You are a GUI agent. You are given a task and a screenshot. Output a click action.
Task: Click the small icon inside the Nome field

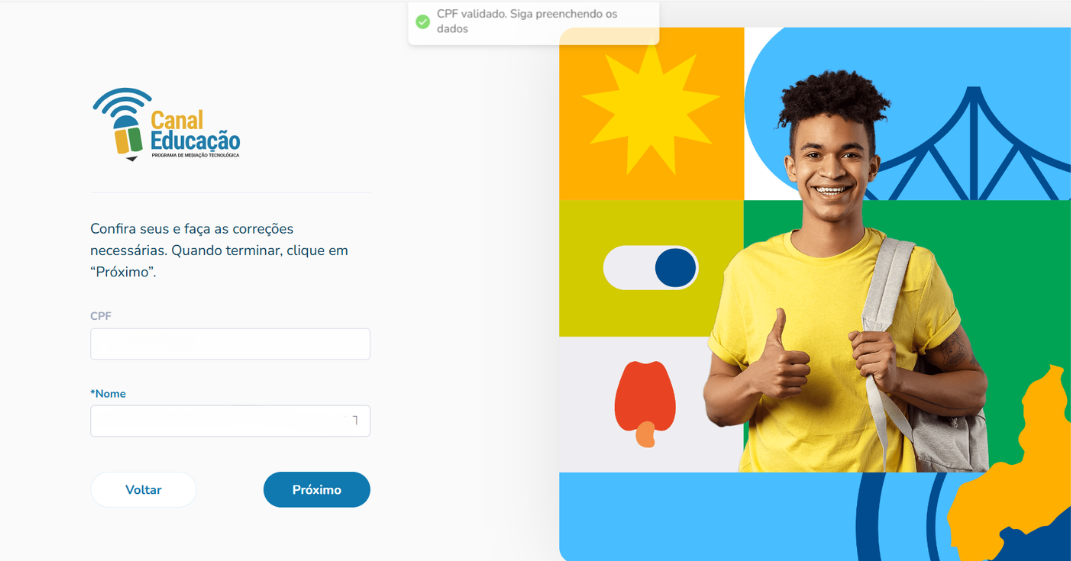click(354, 420)
